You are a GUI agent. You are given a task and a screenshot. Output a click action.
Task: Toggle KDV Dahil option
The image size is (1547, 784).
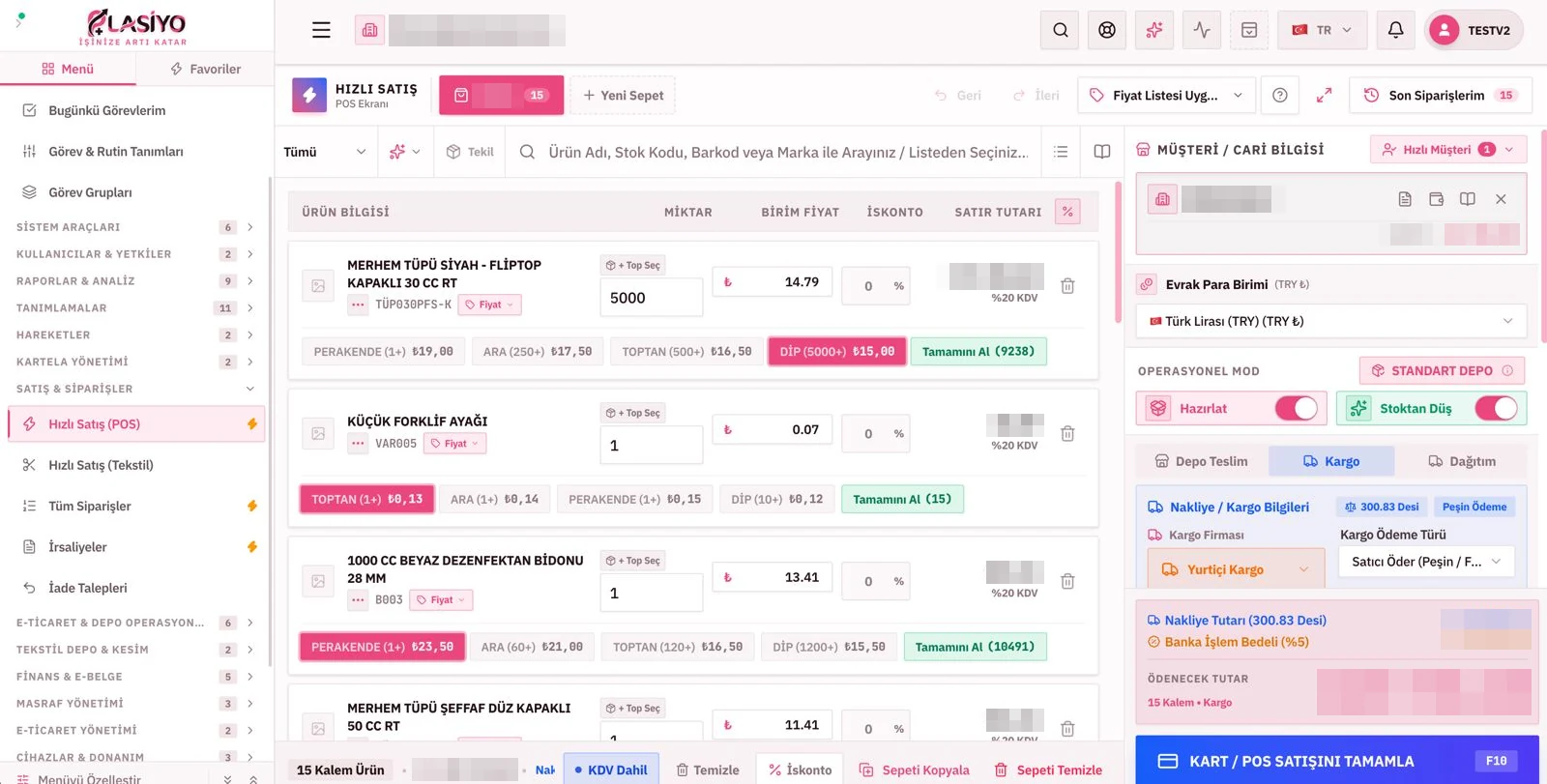click(x=611, y=769)
